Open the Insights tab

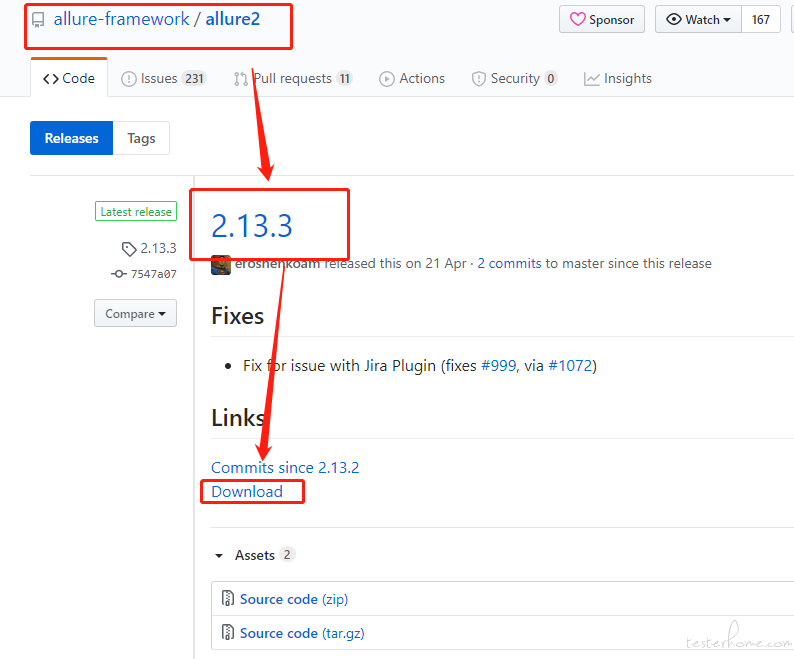pyautogui.click(x=617, y=79)
